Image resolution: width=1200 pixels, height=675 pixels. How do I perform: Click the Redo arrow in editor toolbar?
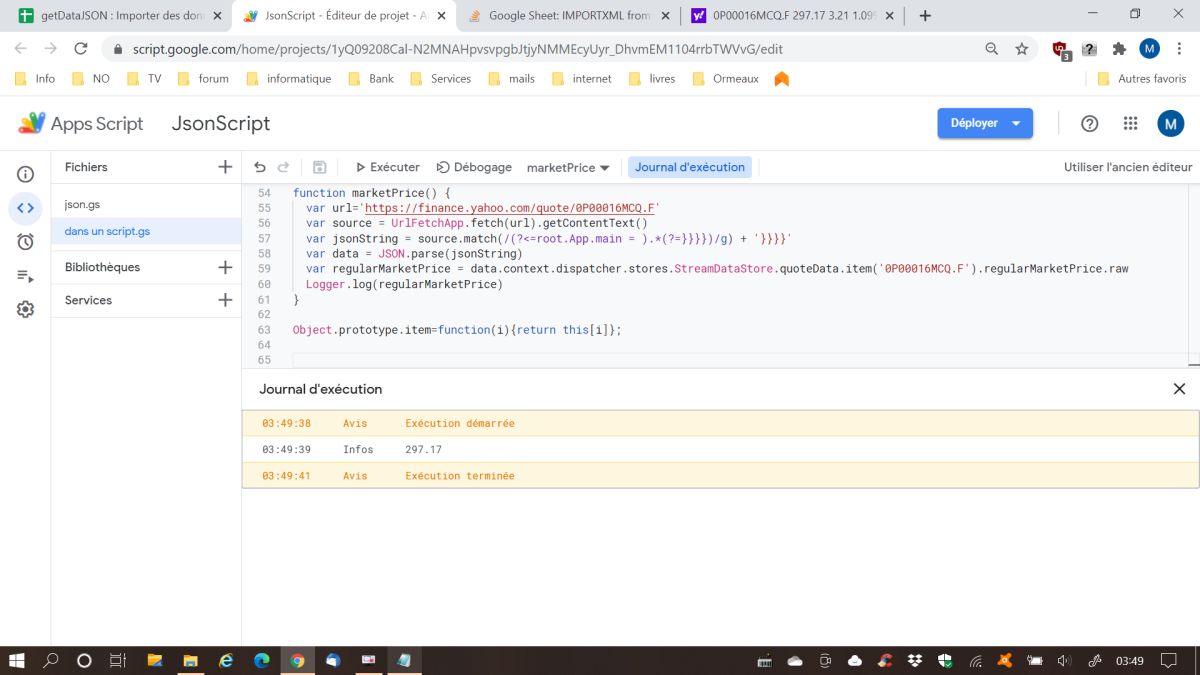283,167
